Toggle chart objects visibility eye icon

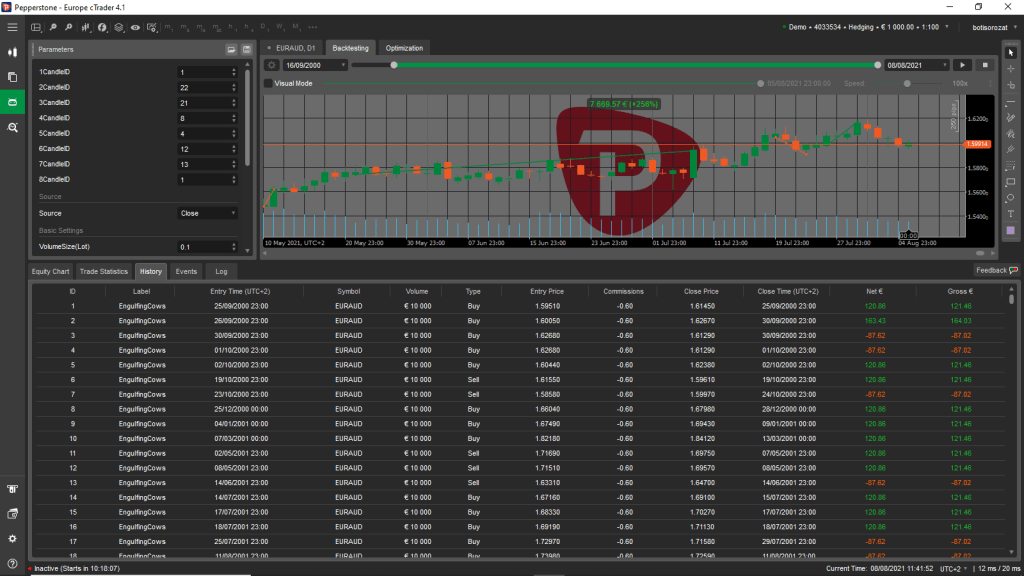[135, 27]
